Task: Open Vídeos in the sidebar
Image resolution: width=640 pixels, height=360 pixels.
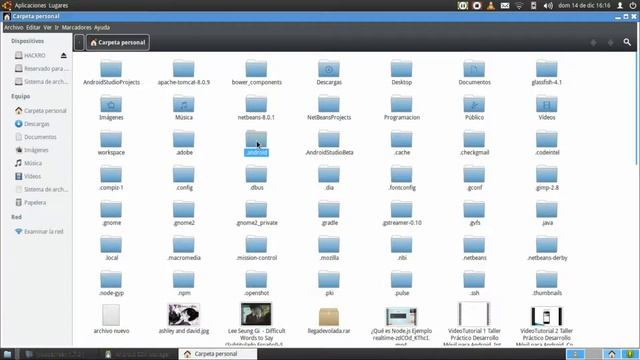Action: click(28, 176)
